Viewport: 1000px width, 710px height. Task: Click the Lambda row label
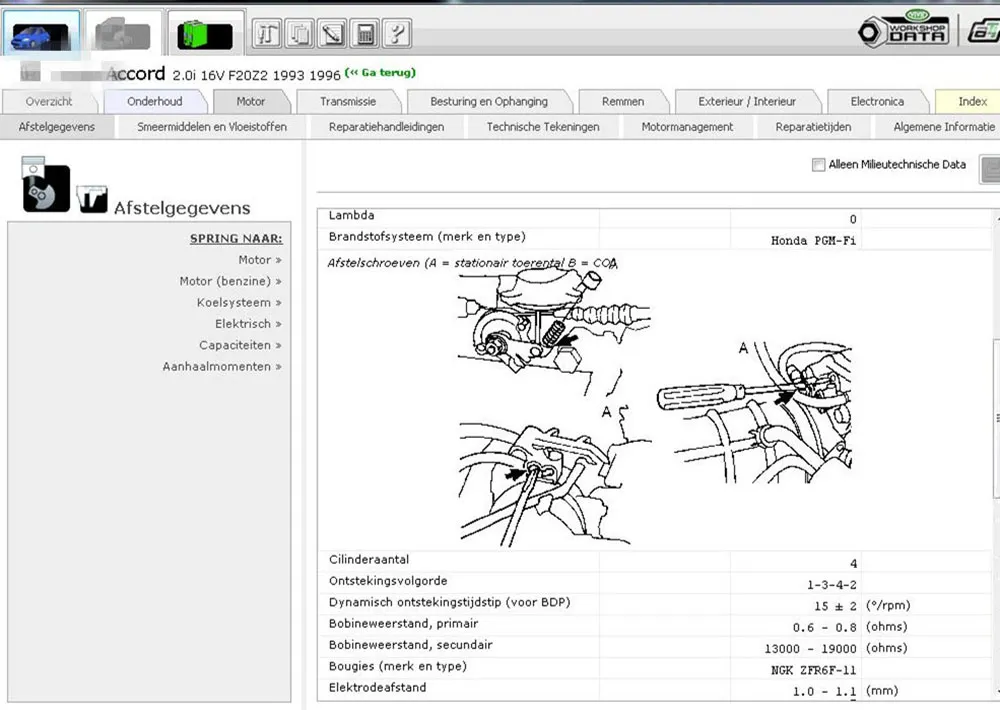[351, 216]
